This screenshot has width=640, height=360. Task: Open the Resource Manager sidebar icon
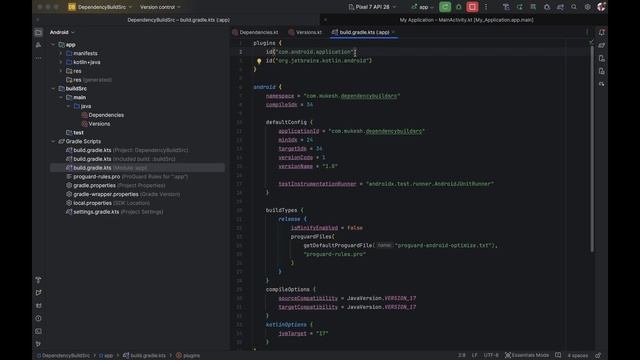pyautogui.click(x=38, y=45)
